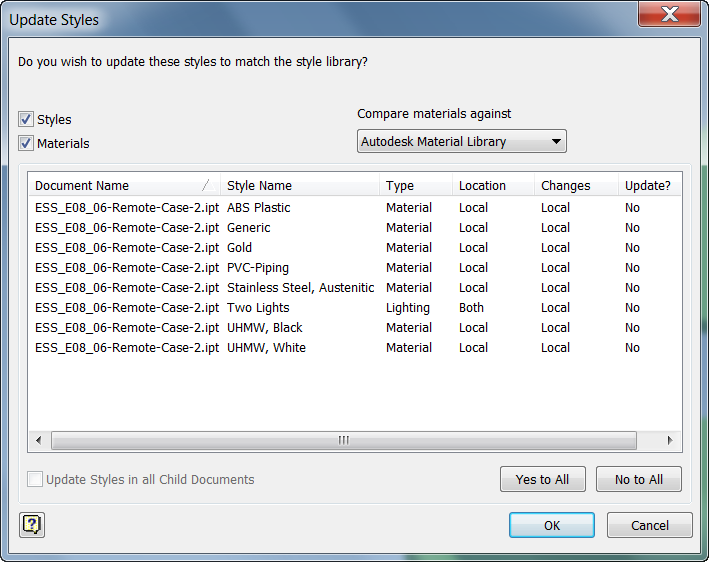
Task: Click the horizontal scrollbar thumb
Action: 344,440
